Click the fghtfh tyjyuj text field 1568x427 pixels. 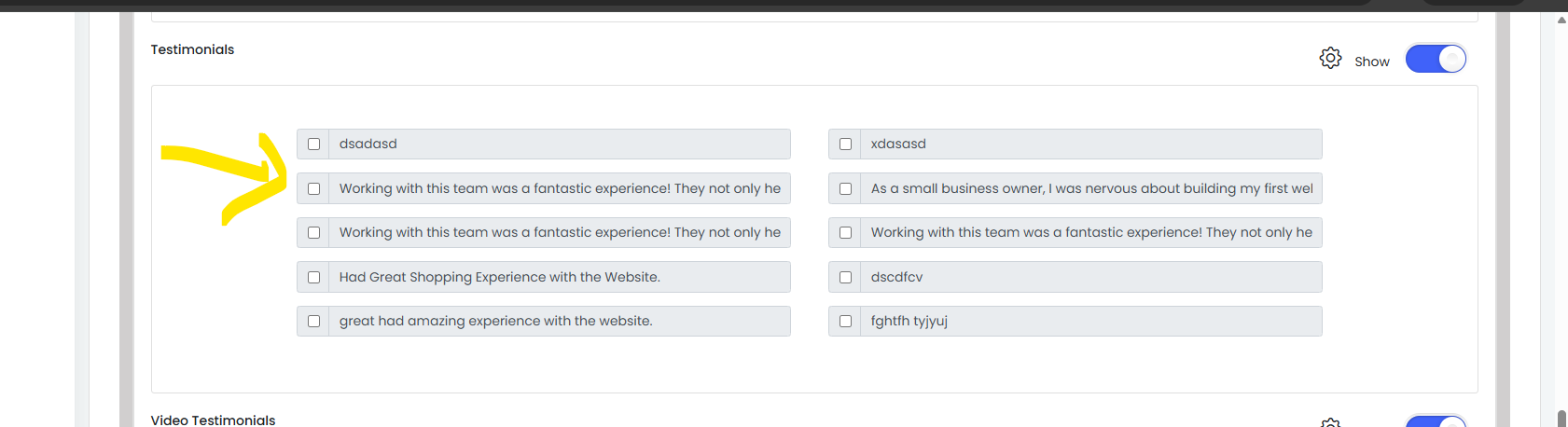(x=1091, y=321)
